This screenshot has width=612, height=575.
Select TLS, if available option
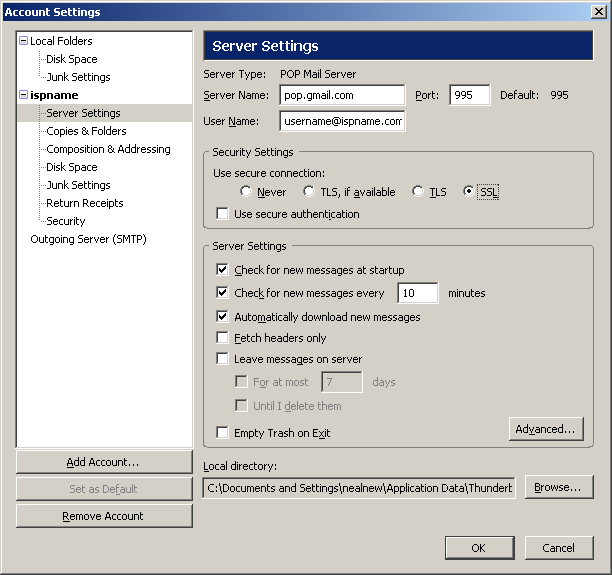coord(309,191)
